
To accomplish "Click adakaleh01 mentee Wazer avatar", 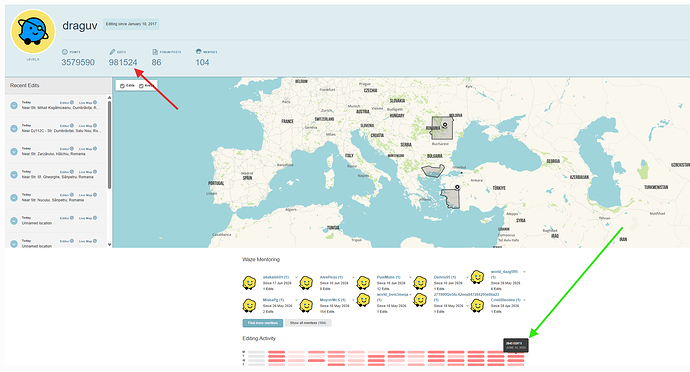I will pos(250,283).
